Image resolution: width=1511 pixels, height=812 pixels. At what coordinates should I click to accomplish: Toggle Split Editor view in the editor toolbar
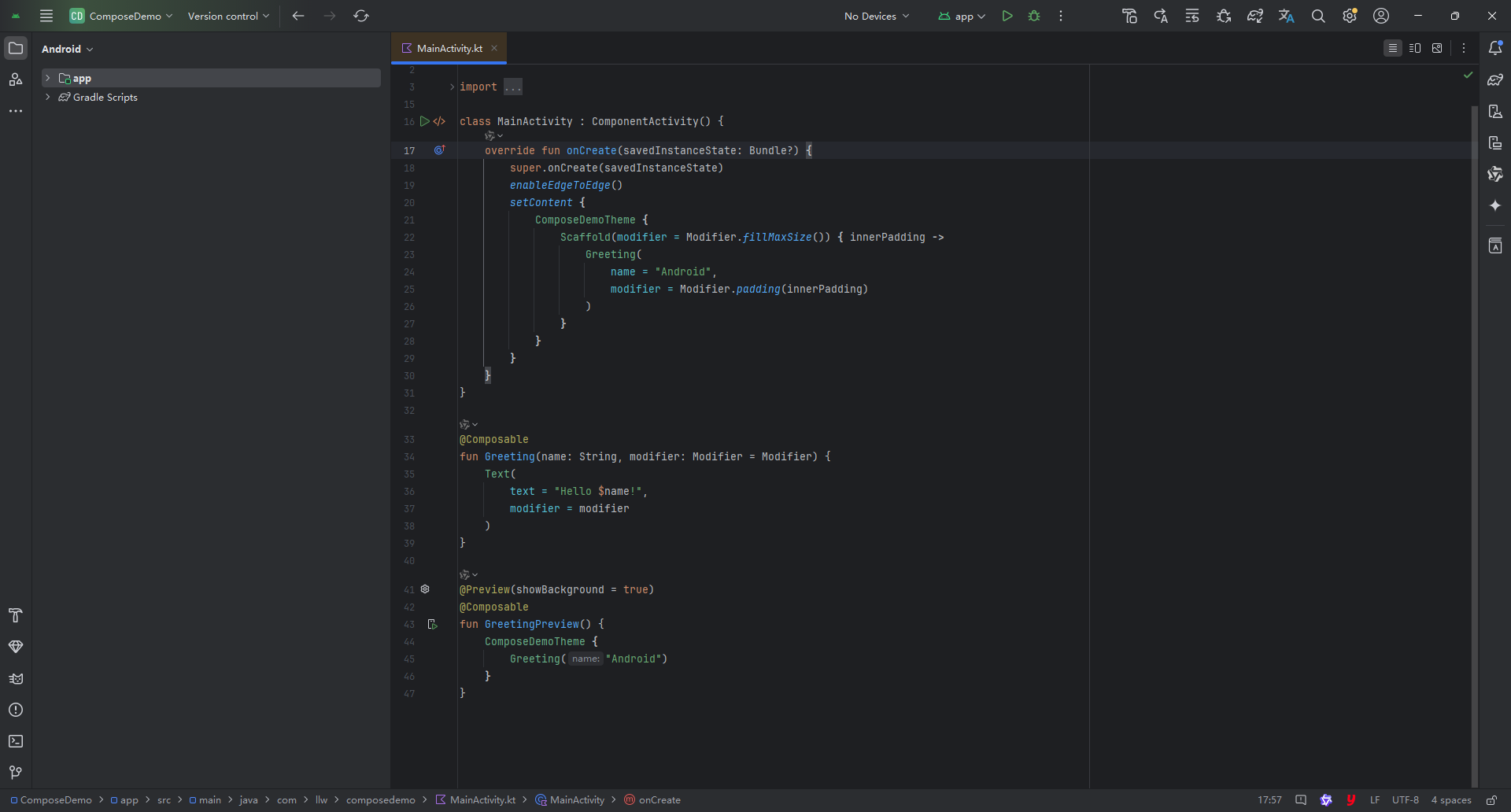click(1414, 48)
